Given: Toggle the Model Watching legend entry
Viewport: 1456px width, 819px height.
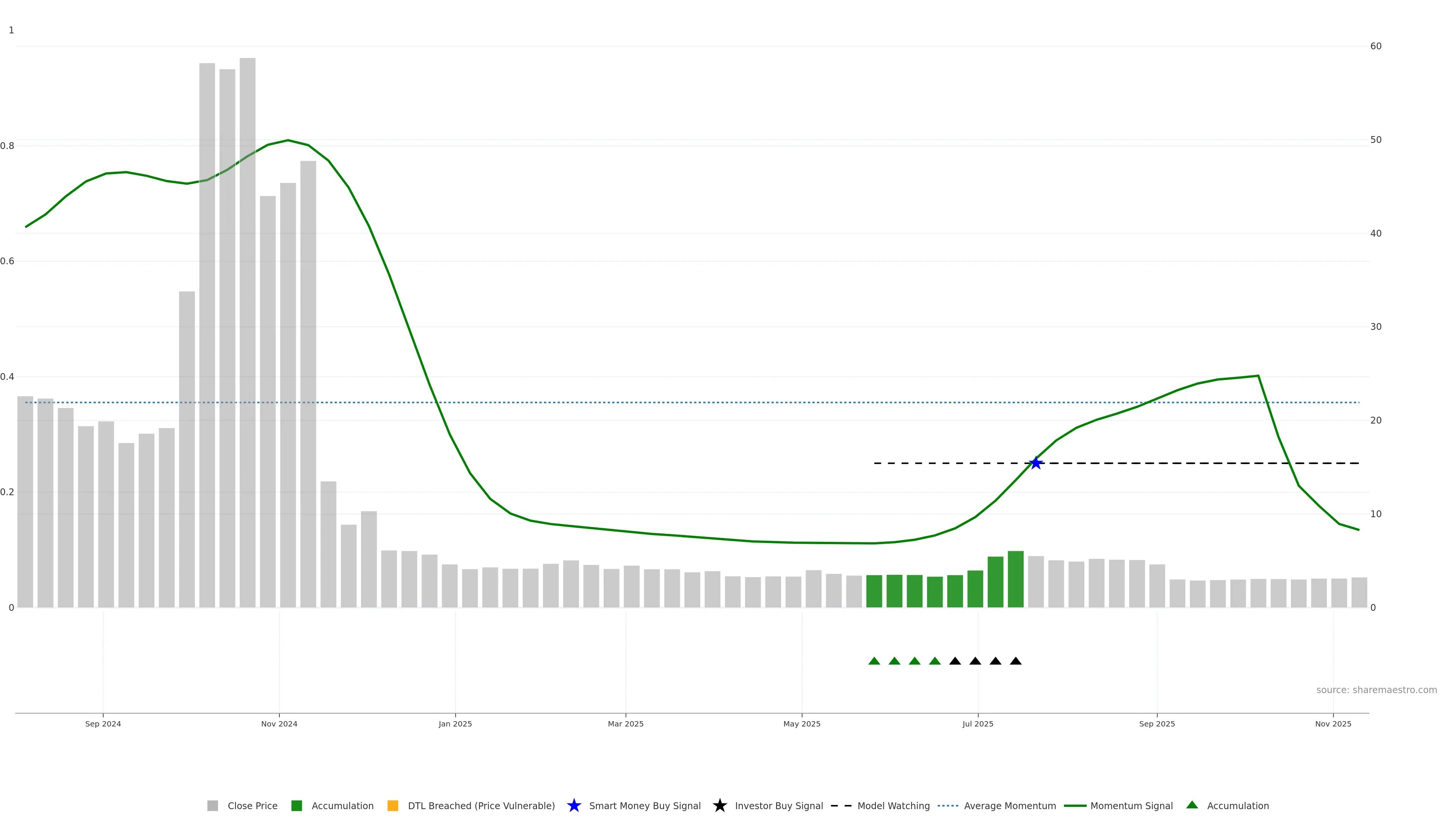Looking at the screenshot, I should pyautogui.click(x=893, y=805).
